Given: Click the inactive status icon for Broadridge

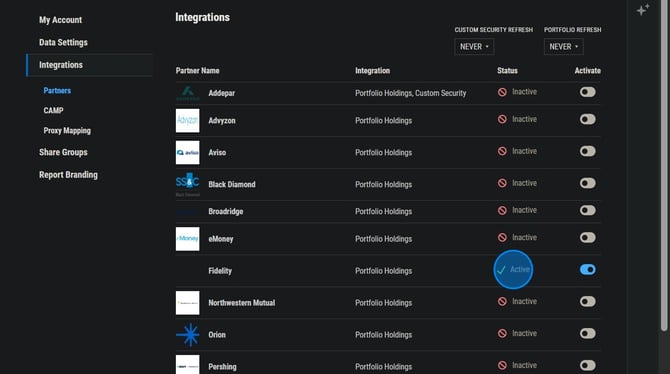Looking at the screenshot, I should (x=502, y=210).
